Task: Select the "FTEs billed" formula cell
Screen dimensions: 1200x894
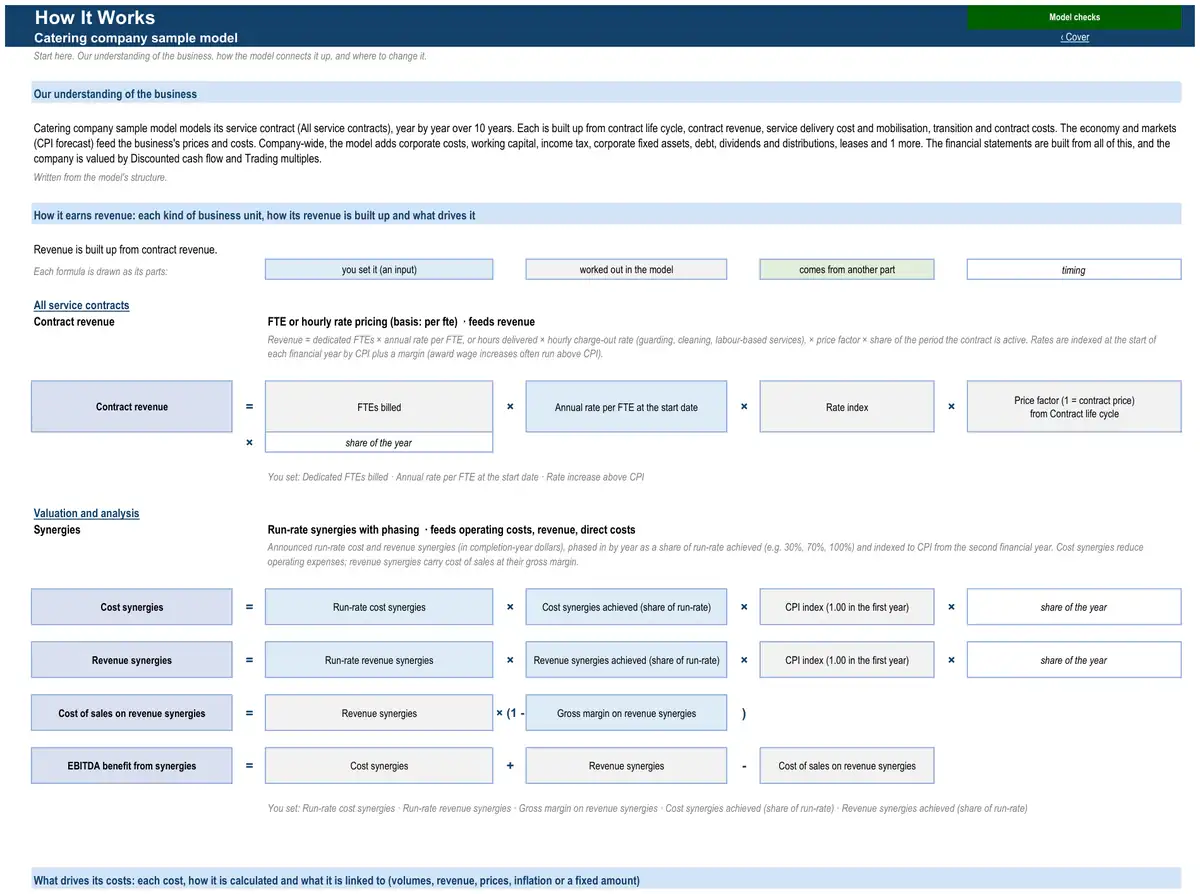Action: pos(379,407)
